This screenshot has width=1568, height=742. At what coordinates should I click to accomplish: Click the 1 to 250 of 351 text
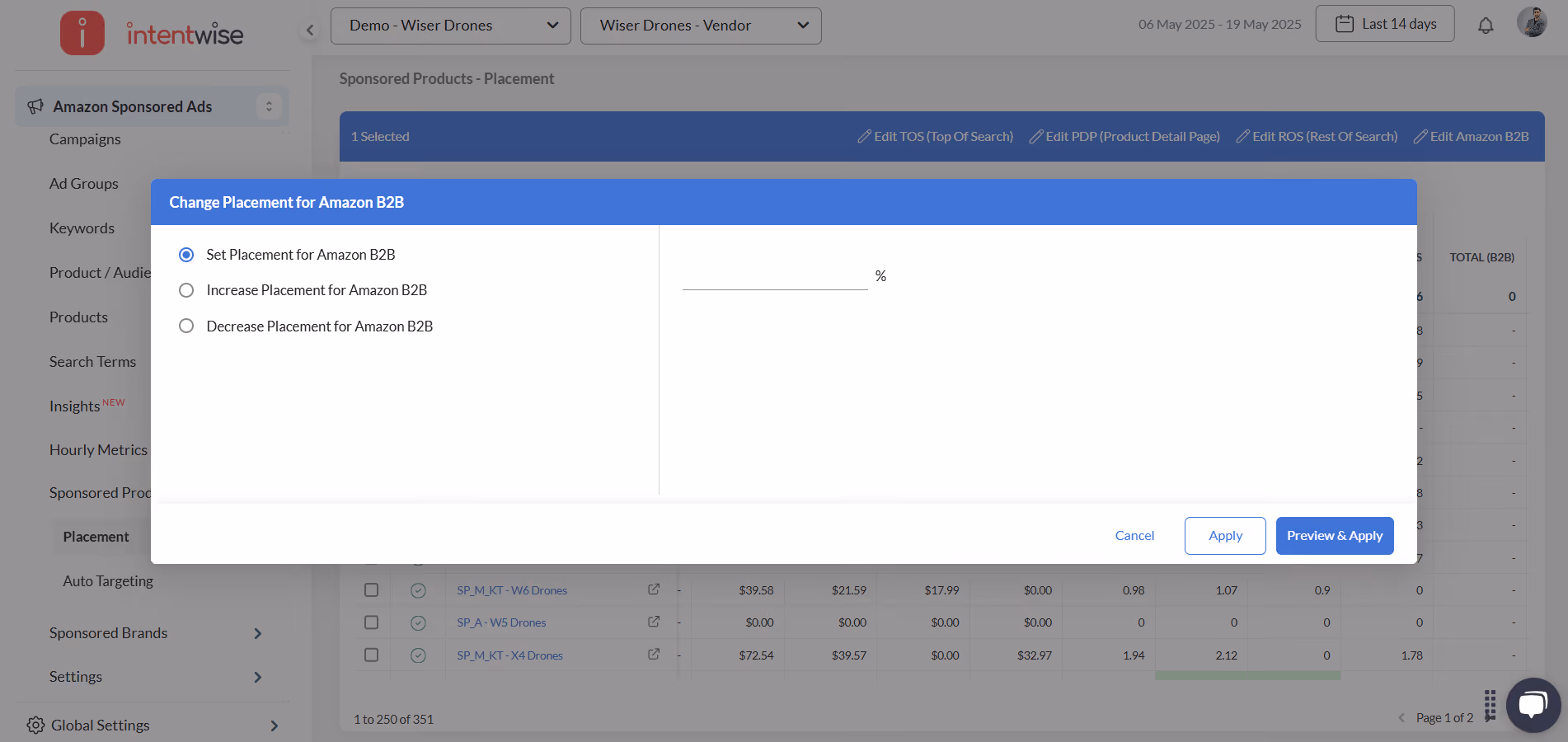[393, 719]
